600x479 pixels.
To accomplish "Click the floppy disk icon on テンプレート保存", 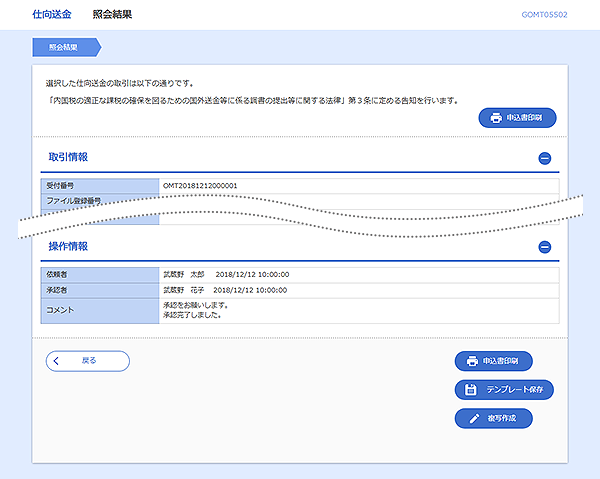I will (x=471, y=390).
